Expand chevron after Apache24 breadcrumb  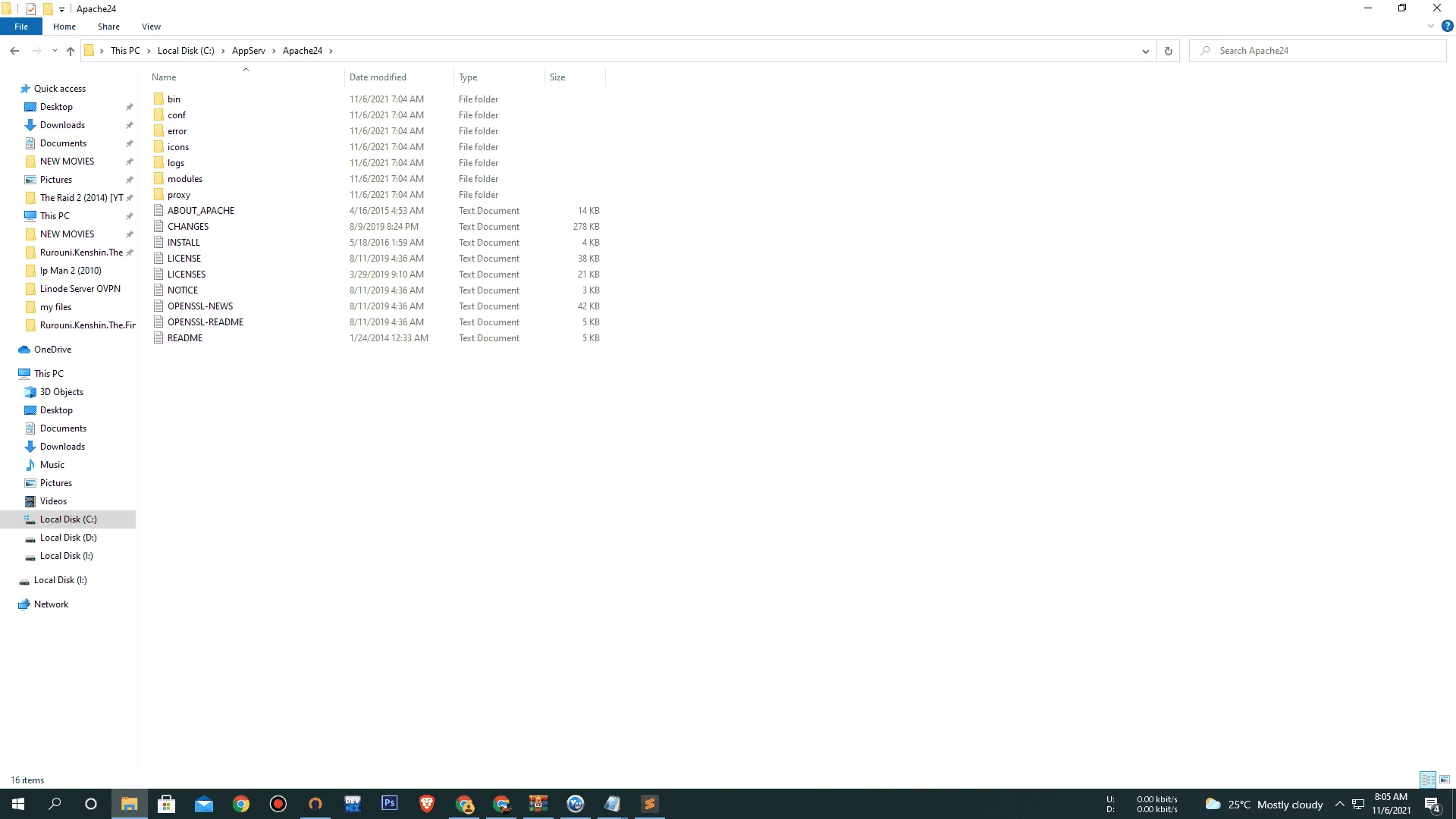tap(331, 51)
